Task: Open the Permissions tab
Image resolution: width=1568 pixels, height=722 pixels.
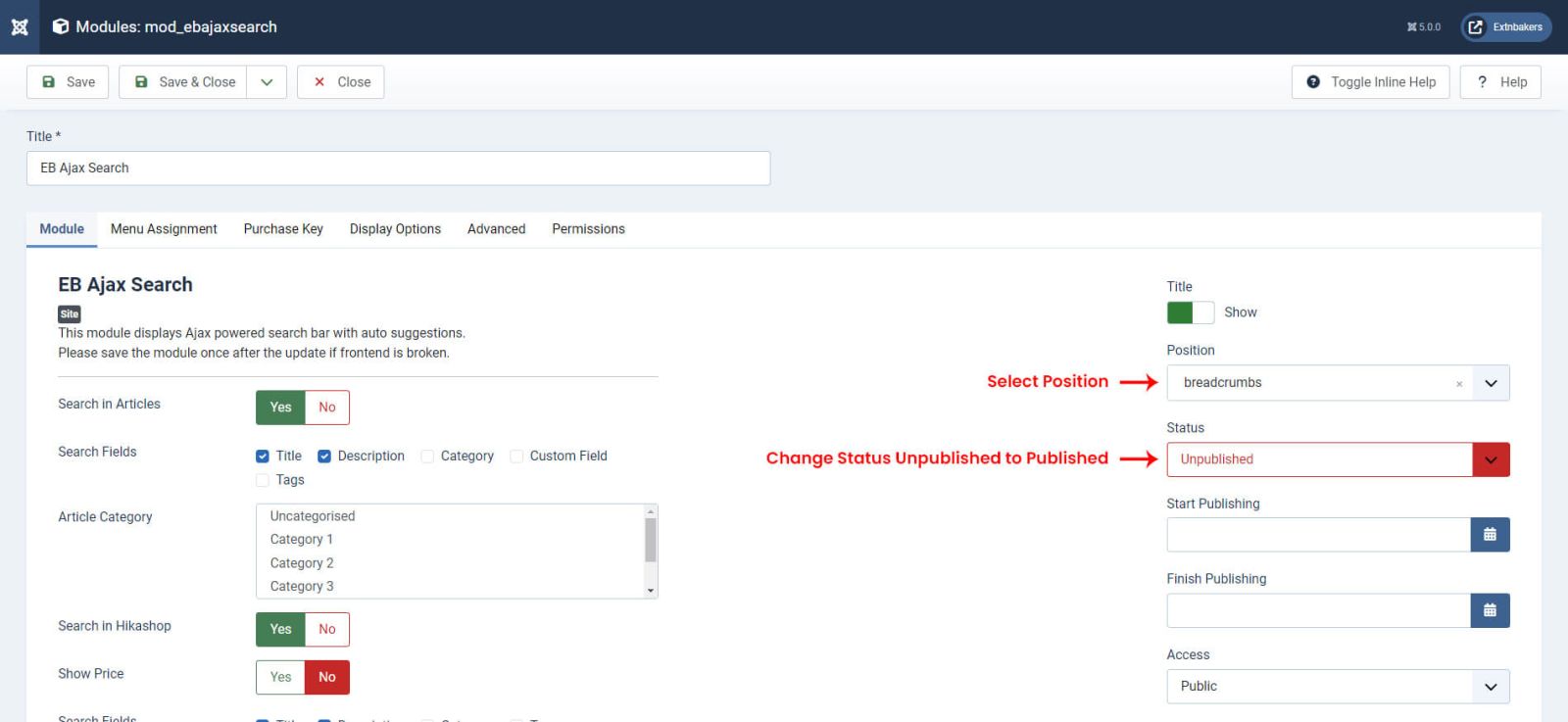Action: 588,229
